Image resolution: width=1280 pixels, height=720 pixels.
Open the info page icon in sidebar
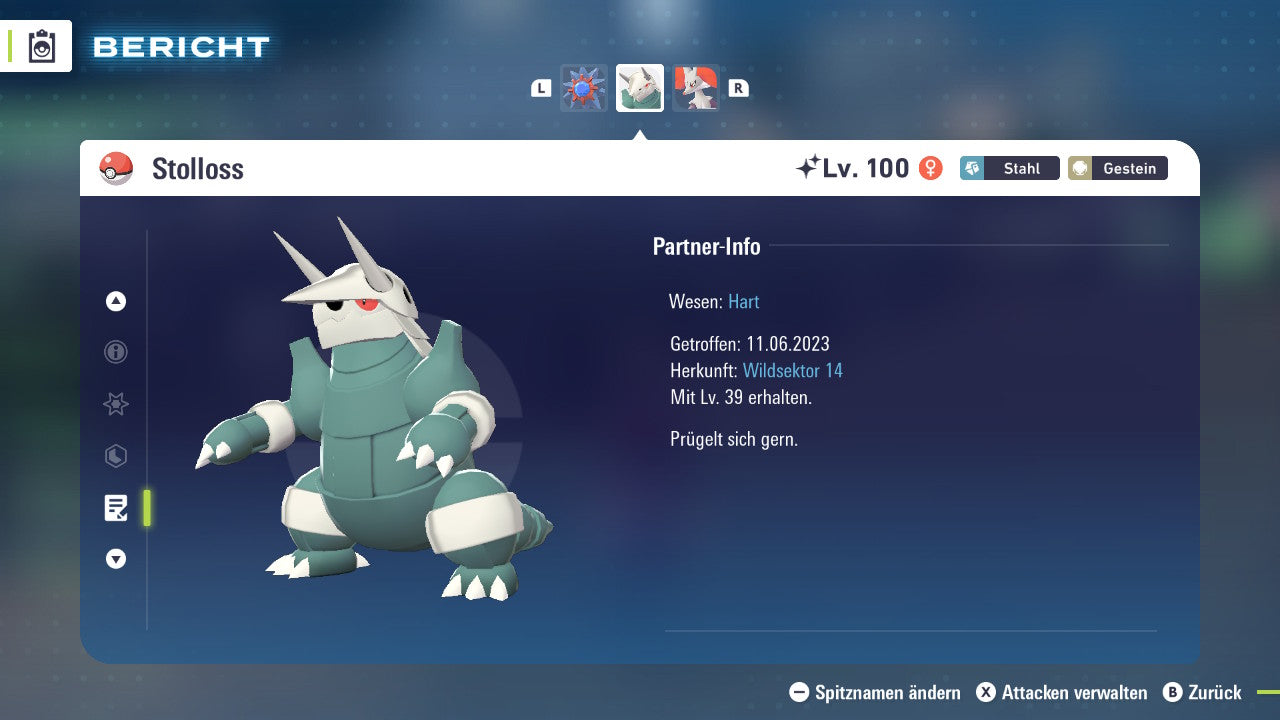click(x=116, y=352)
